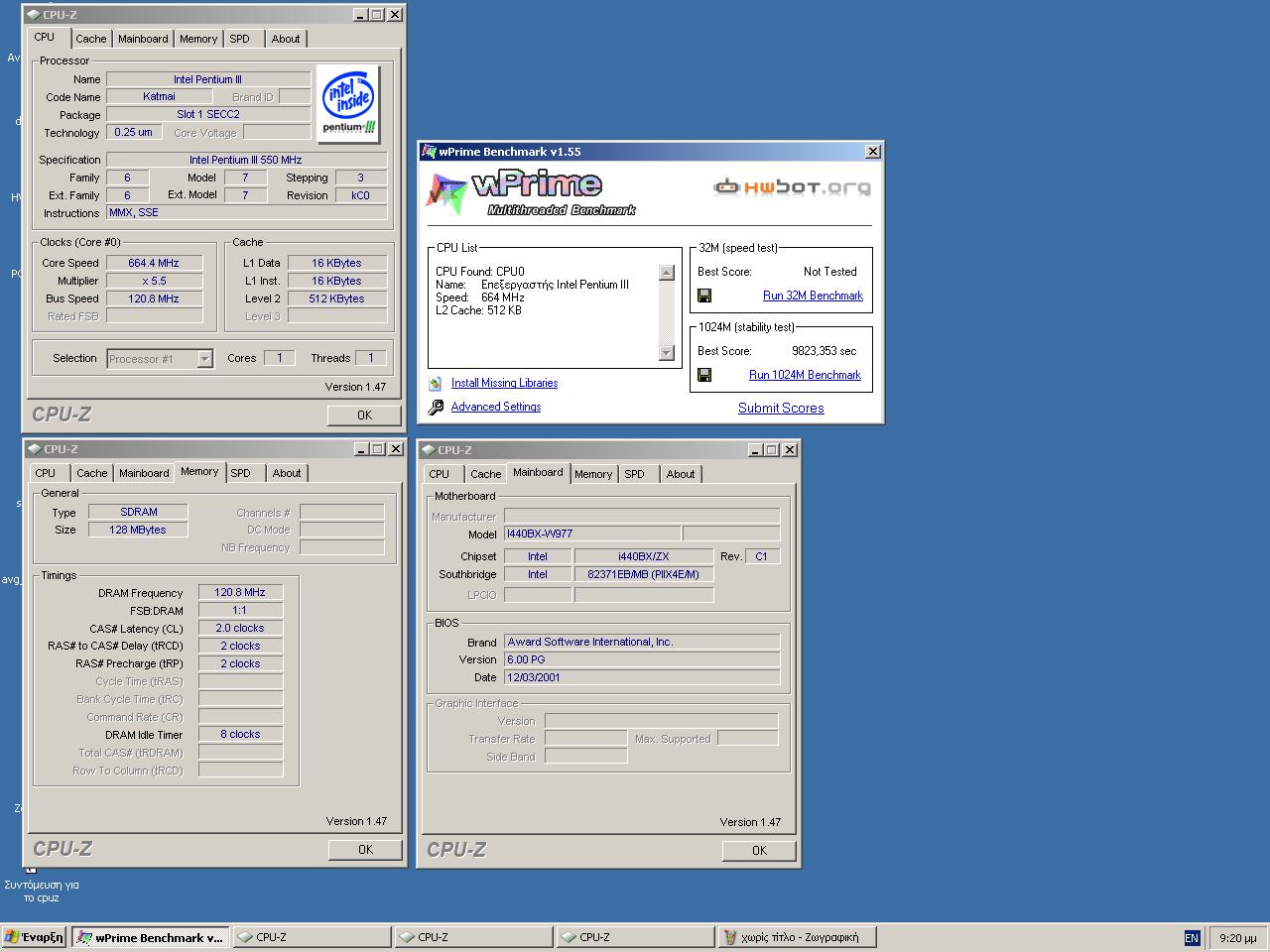Click the language indicator EN in the system tray
The width and height of the screenshot is (1270, 952).
pyautogui.click(x=1192, y=938)
